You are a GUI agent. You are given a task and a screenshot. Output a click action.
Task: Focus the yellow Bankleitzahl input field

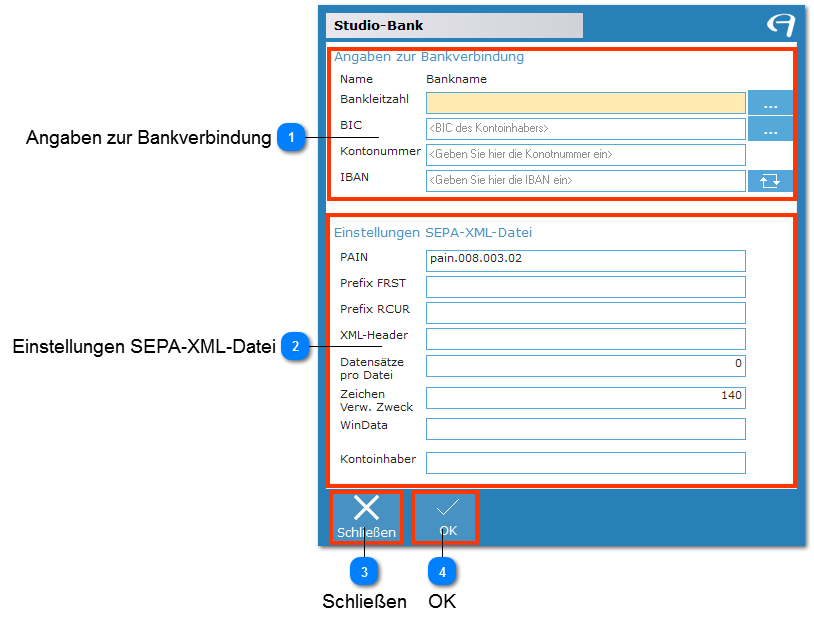(x=586, y=103)
